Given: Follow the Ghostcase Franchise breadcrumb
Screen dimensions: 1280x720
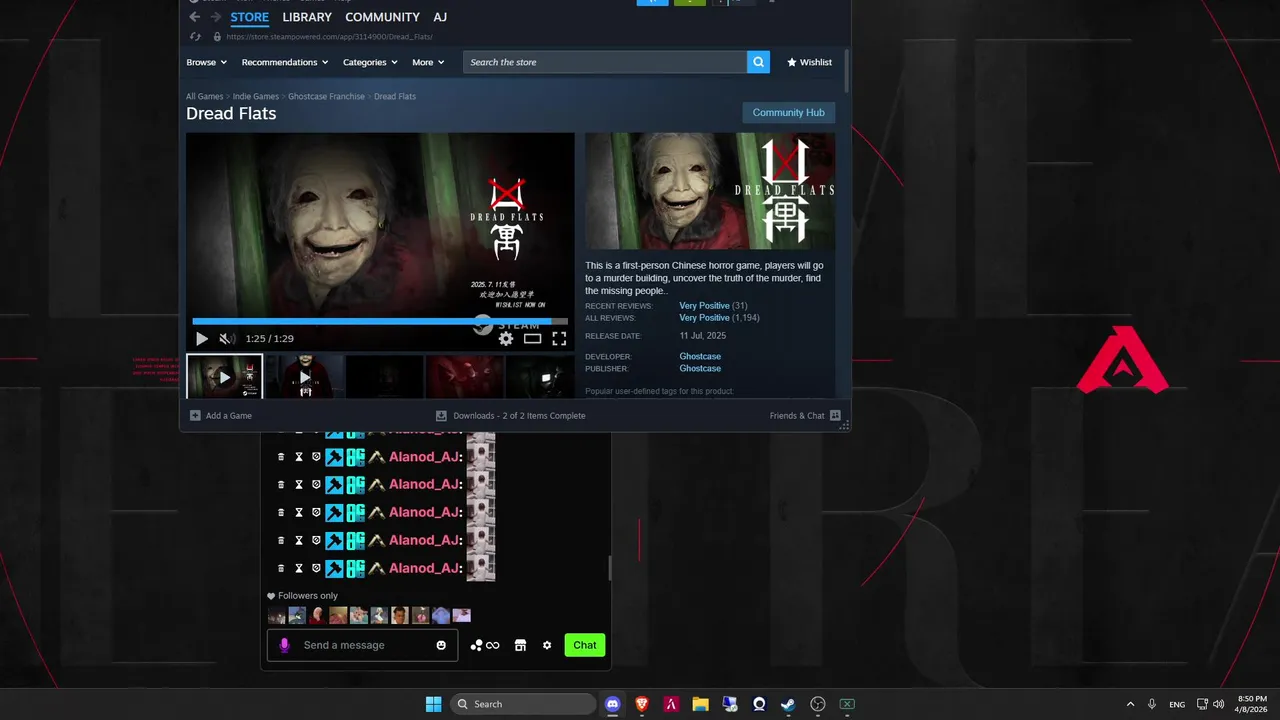Looking at the screenshot, I should pos(326,97).
